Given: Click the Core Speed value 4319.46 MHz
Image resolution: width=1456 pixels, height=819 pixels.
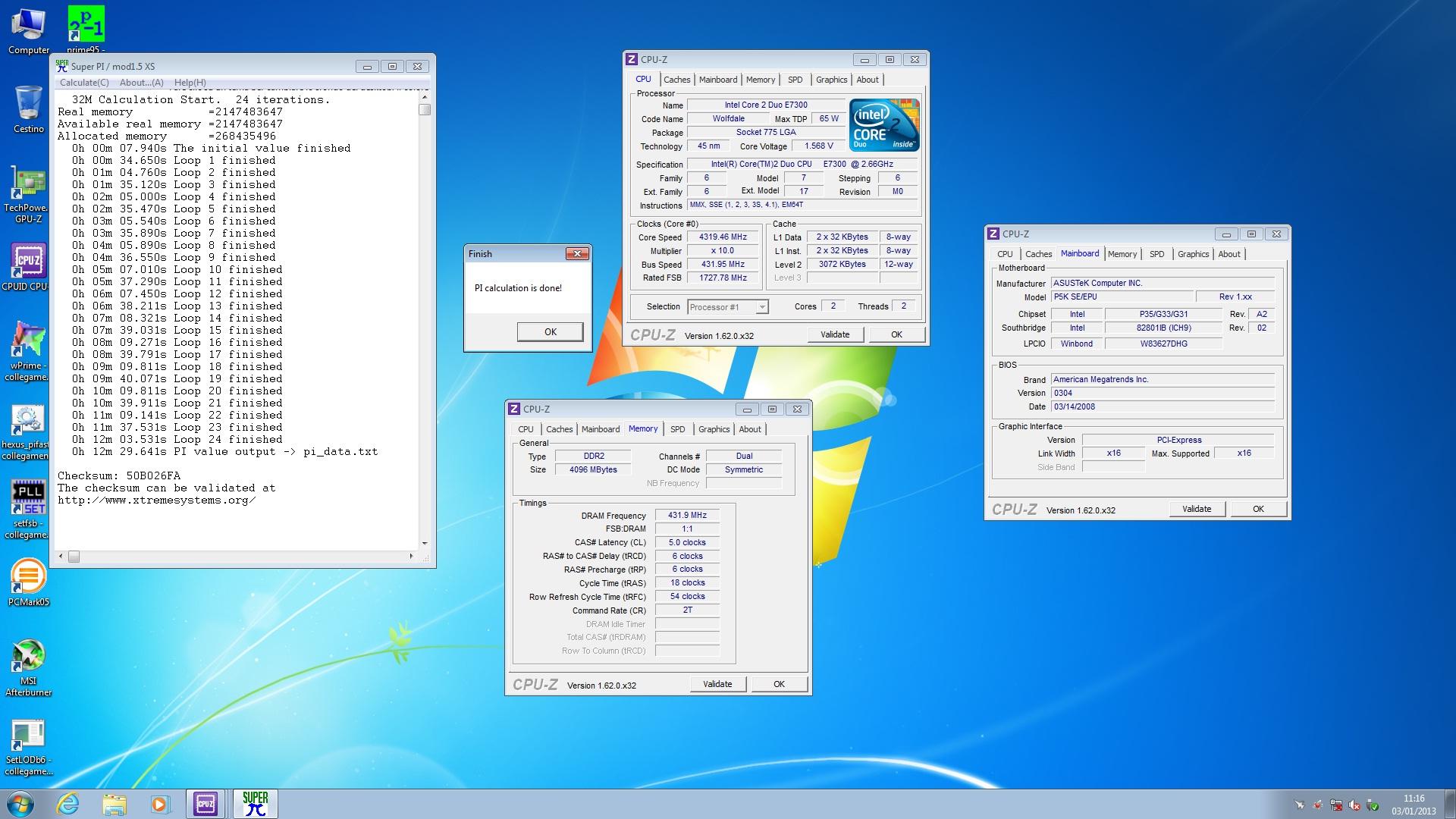Looking at the screenshot, I should [723, 237].
